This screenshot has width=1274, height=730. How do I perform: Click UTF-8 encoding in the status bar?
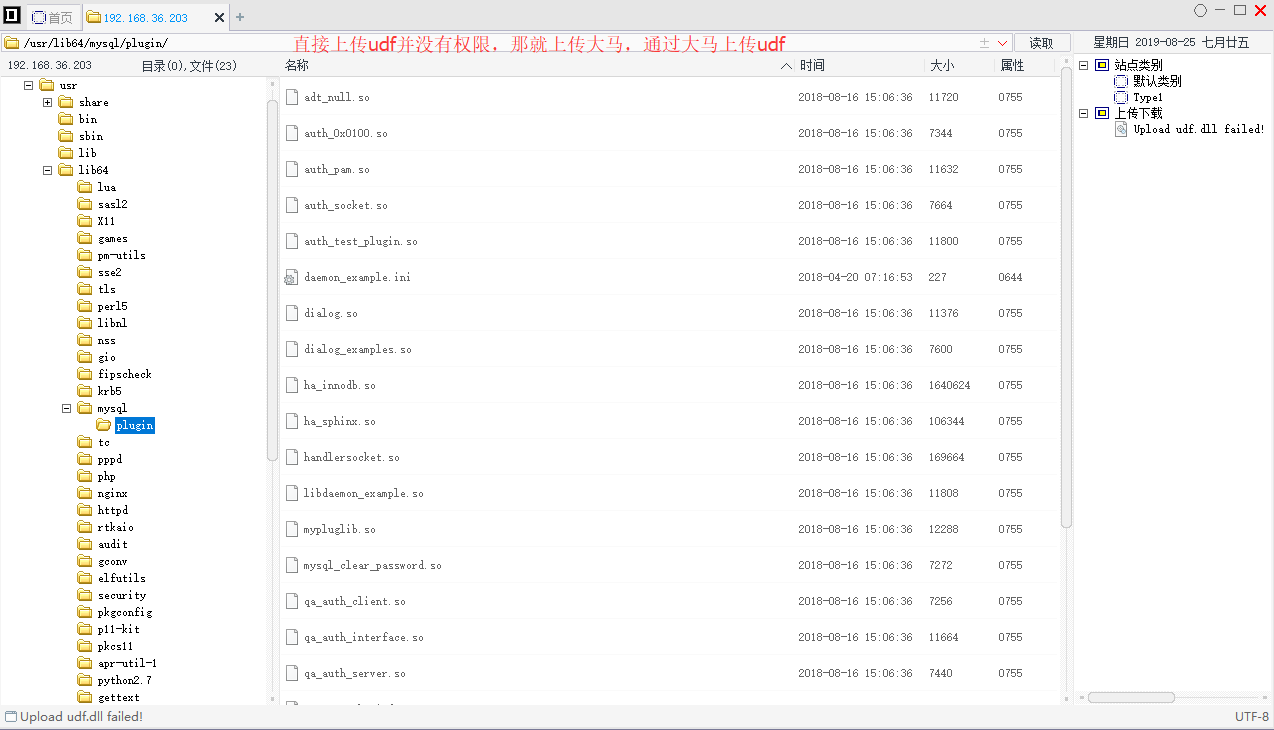point(1252,716)
